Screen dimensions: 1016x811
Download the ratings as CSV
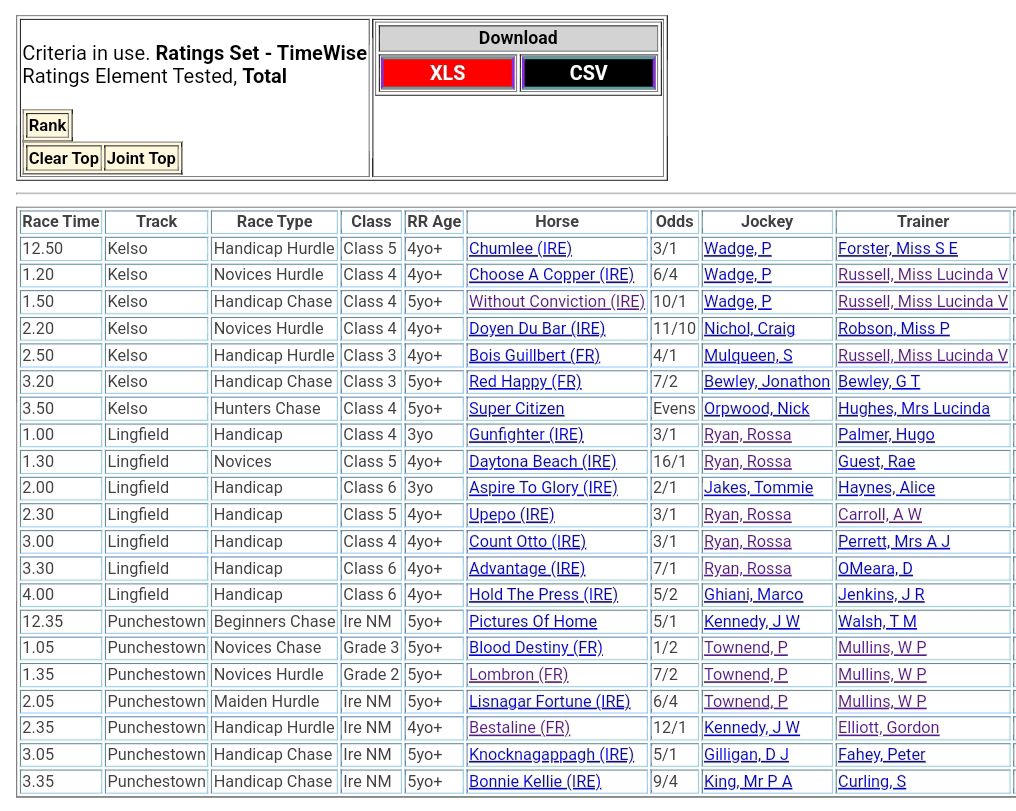tap(588, 73)
